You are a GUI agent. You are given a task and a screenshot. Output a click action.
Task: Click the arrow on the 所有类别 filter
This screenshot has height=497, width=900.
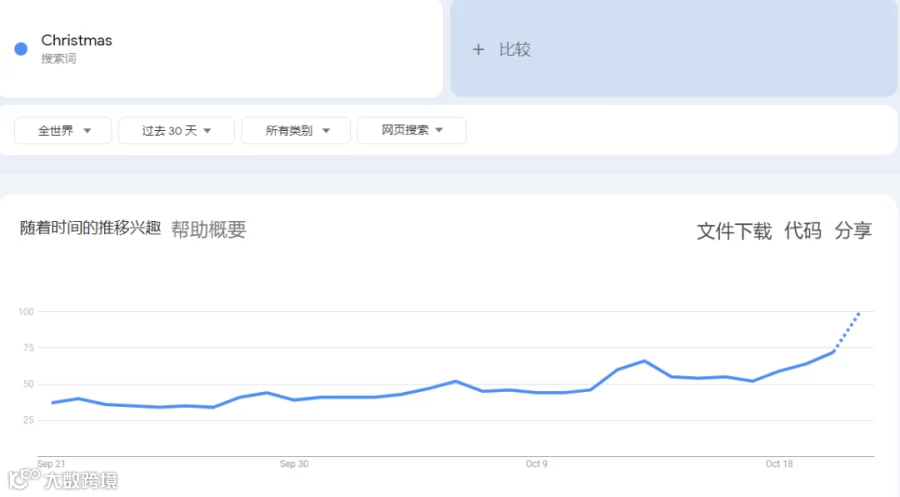click(326, 131)
